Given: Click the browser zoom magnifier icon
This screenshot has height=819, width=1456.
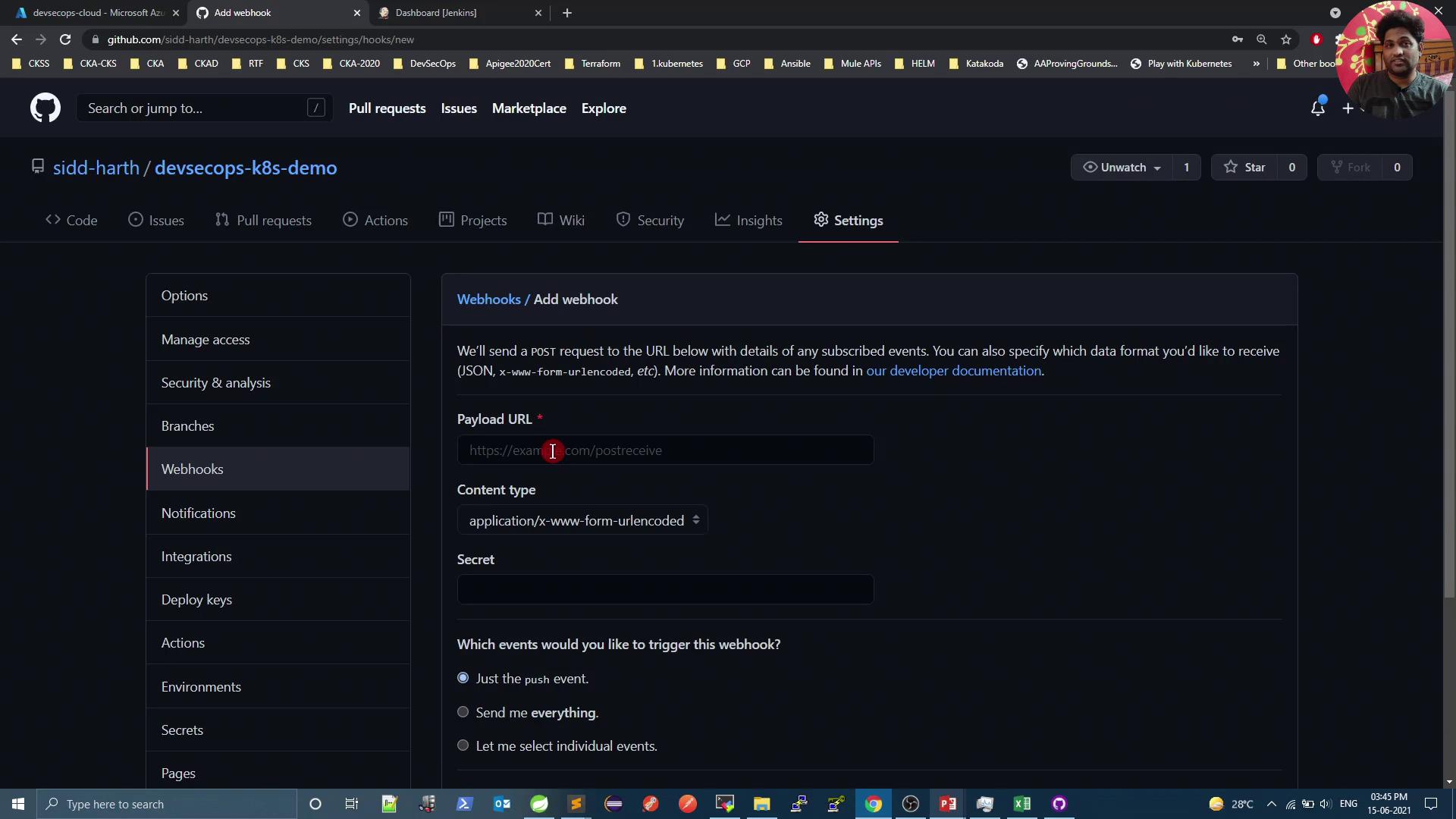Looking at the screenshot, I should pos(1262,39).
